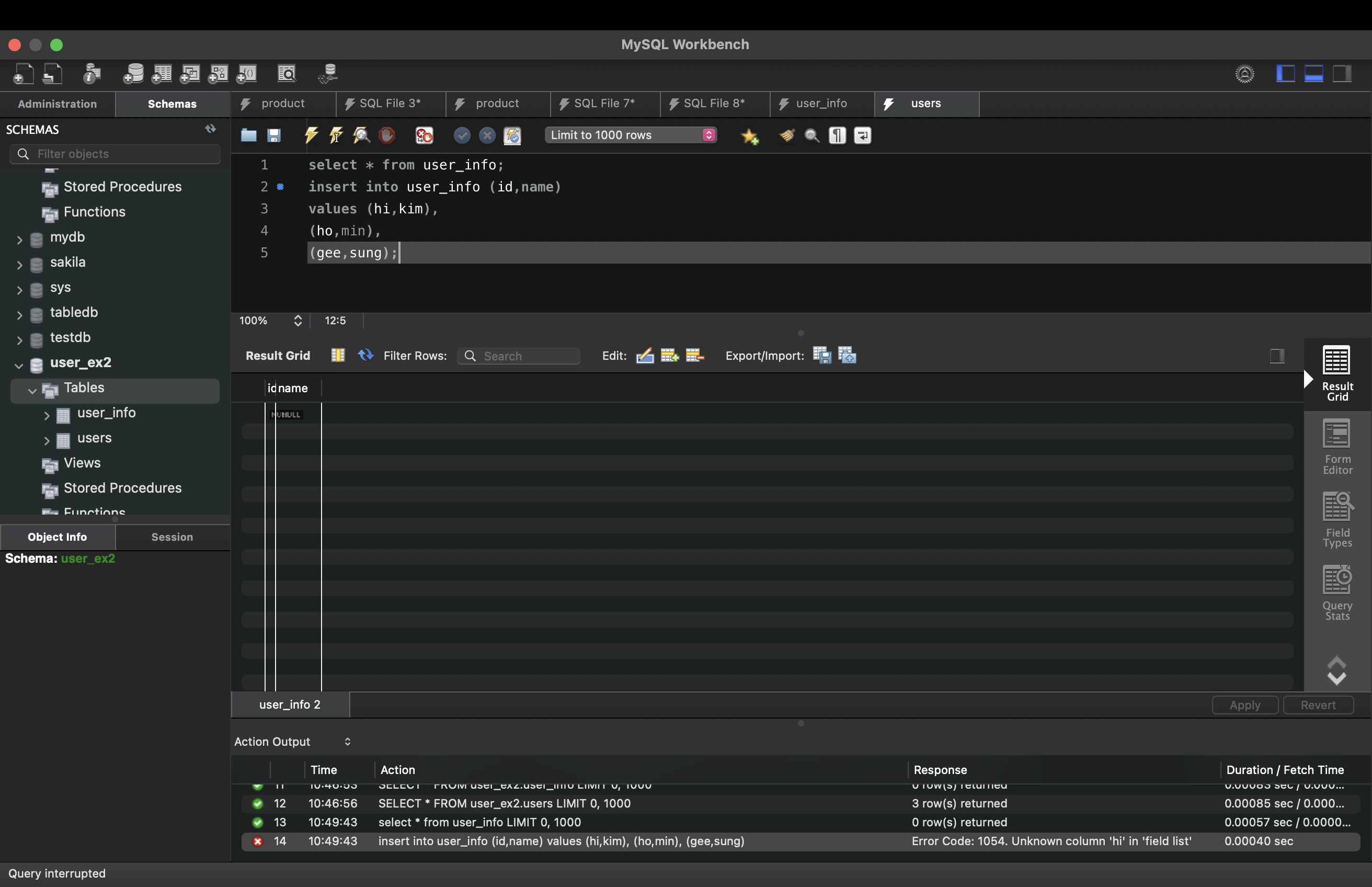This screenshot has width=1372, height=887.
Task: Click the Apply button
Action: tap(1244, 705)
